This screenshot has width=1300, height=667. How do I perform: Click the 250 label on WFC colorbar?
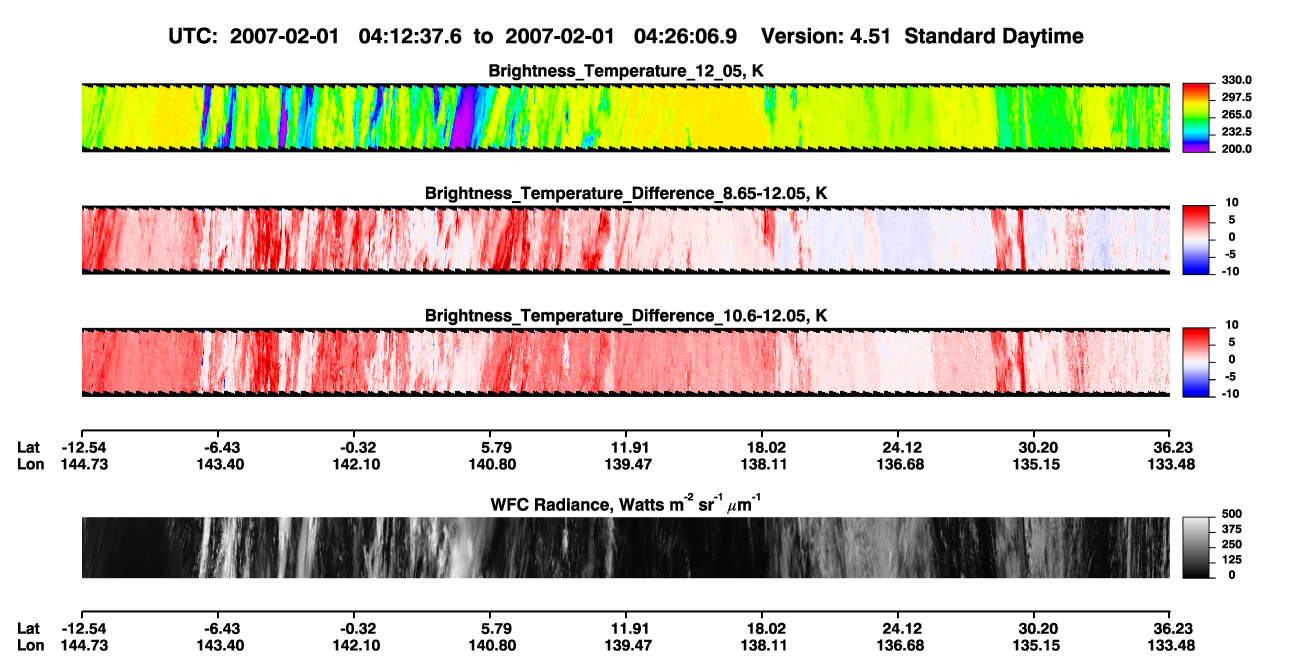point(1233,543)
